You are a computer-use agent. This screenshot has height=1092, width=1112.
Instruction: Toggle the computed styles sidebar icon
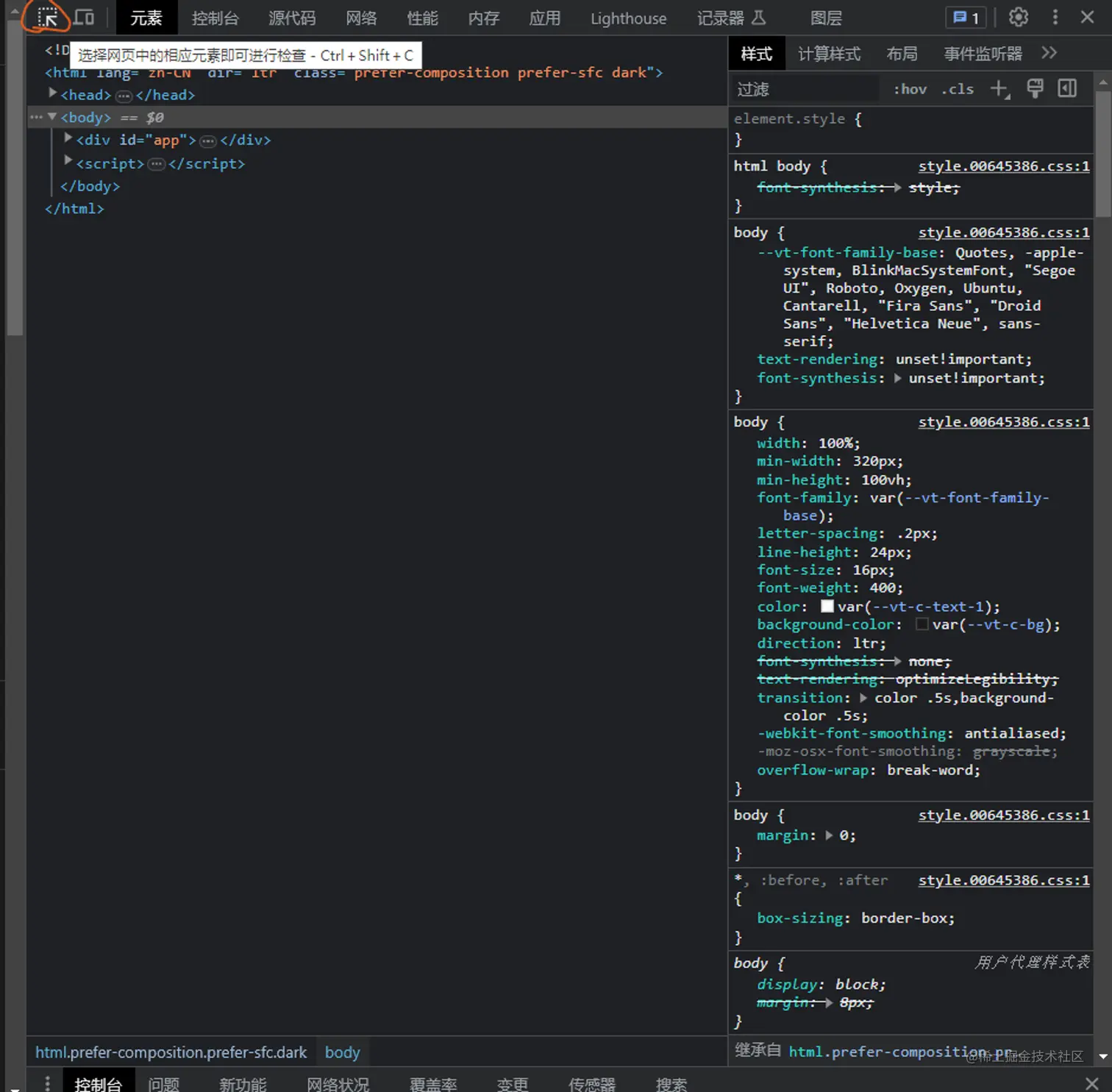point(1067,89)
